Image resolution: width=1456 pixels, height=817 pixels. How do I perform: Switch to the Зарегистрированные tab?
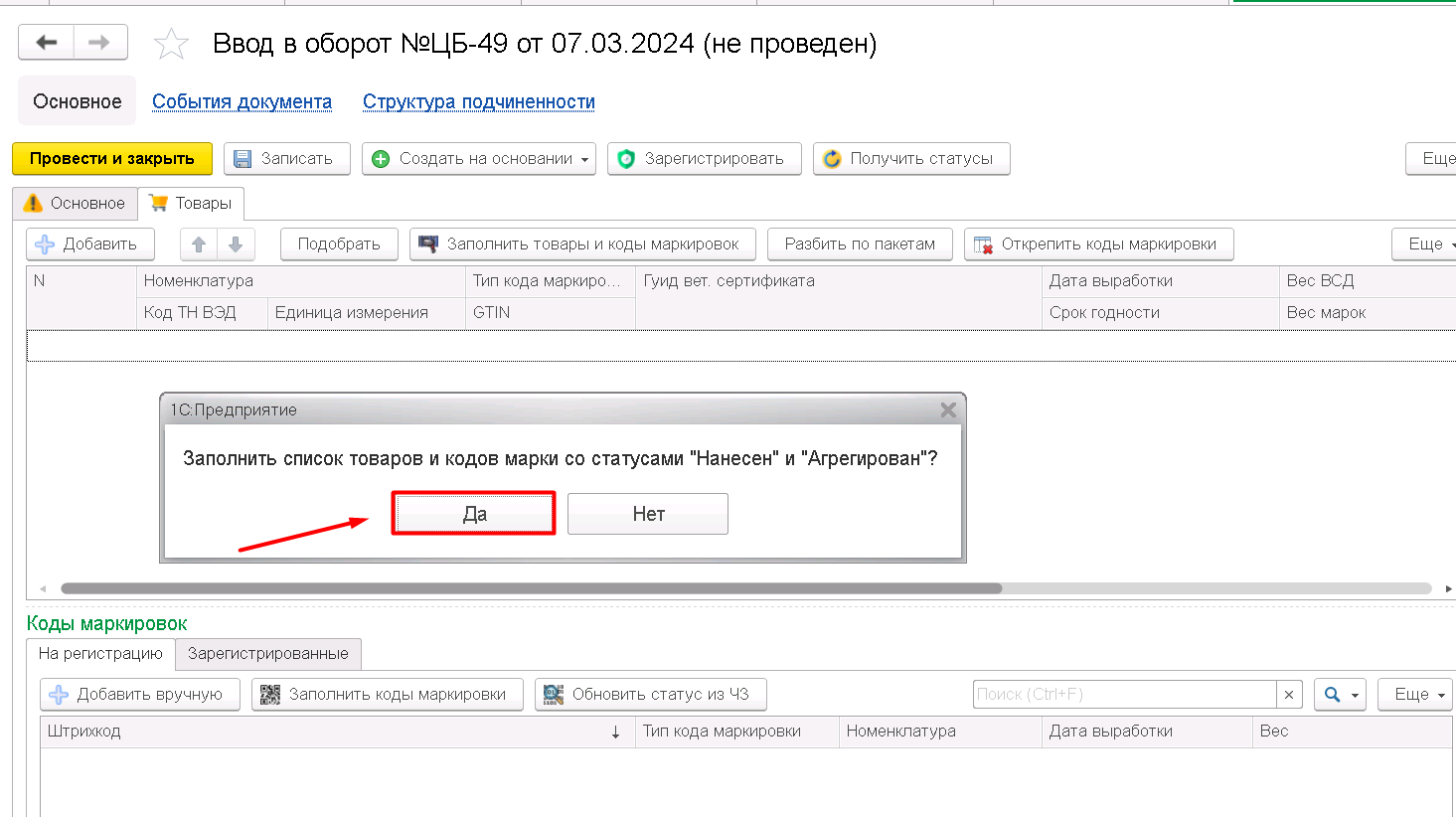coord(268,654)
